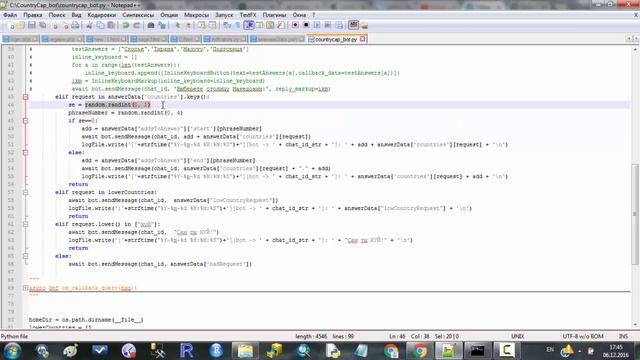Open Find with the binoculars icon

(x=151, y=25)
